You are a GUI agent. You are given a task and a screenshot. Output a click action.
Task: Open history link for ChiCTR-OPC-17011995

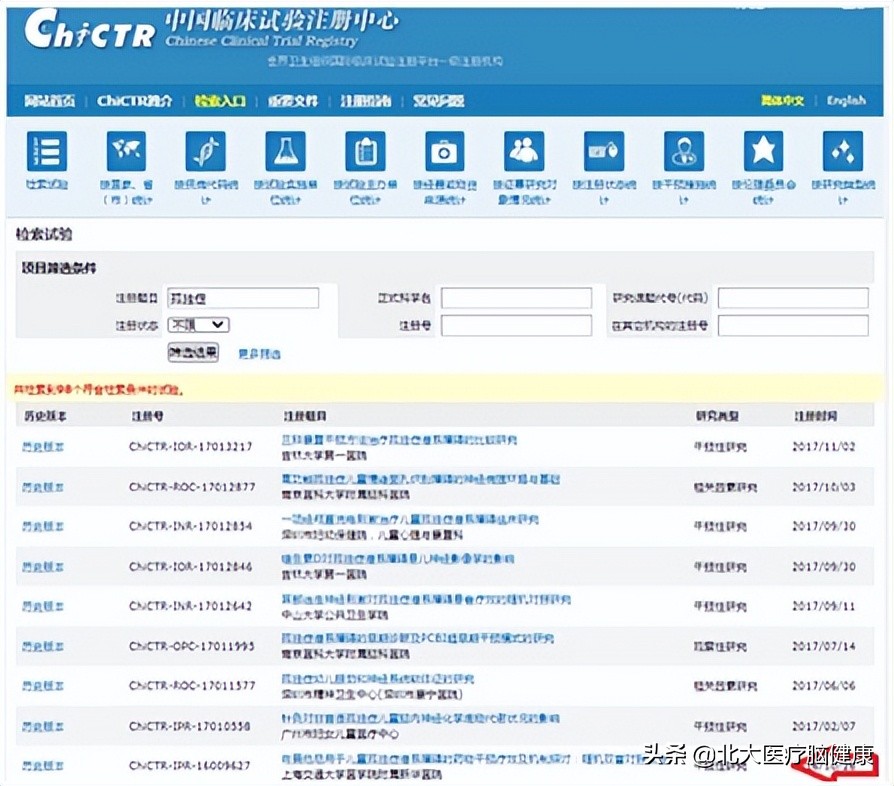pyautogui.click(x=43, y=646)
